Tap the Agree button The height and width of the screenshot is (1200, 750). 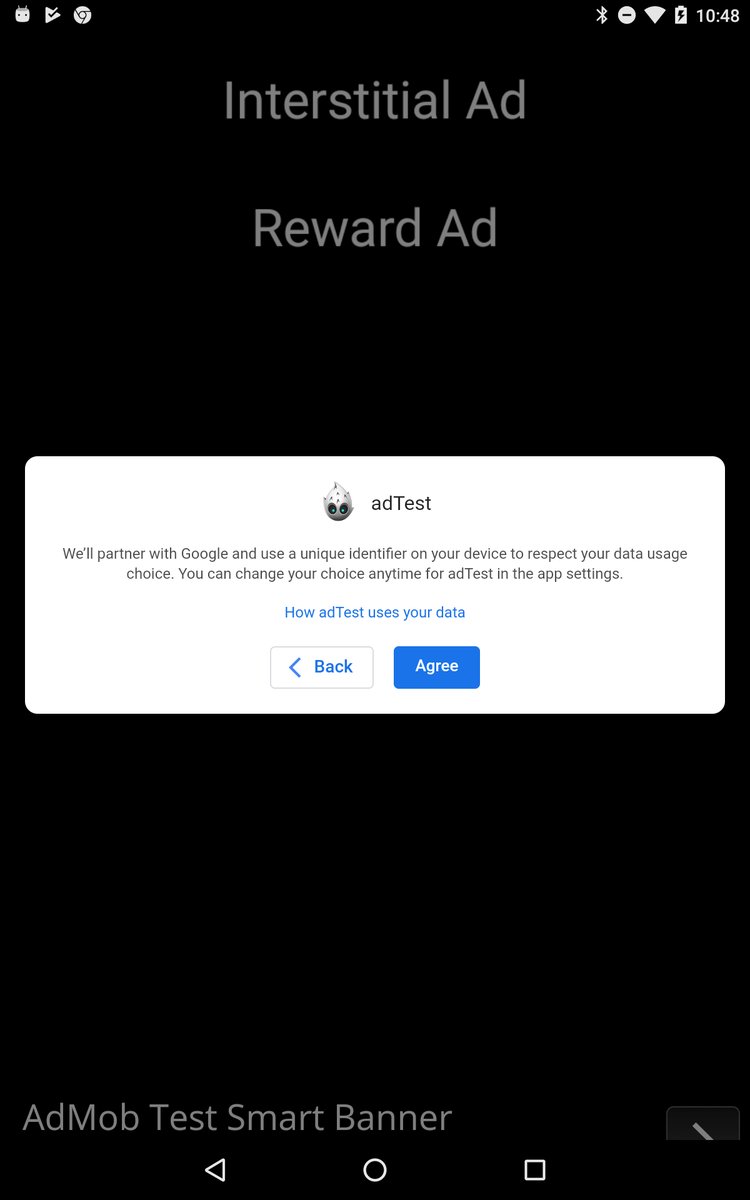click(436, 667)
